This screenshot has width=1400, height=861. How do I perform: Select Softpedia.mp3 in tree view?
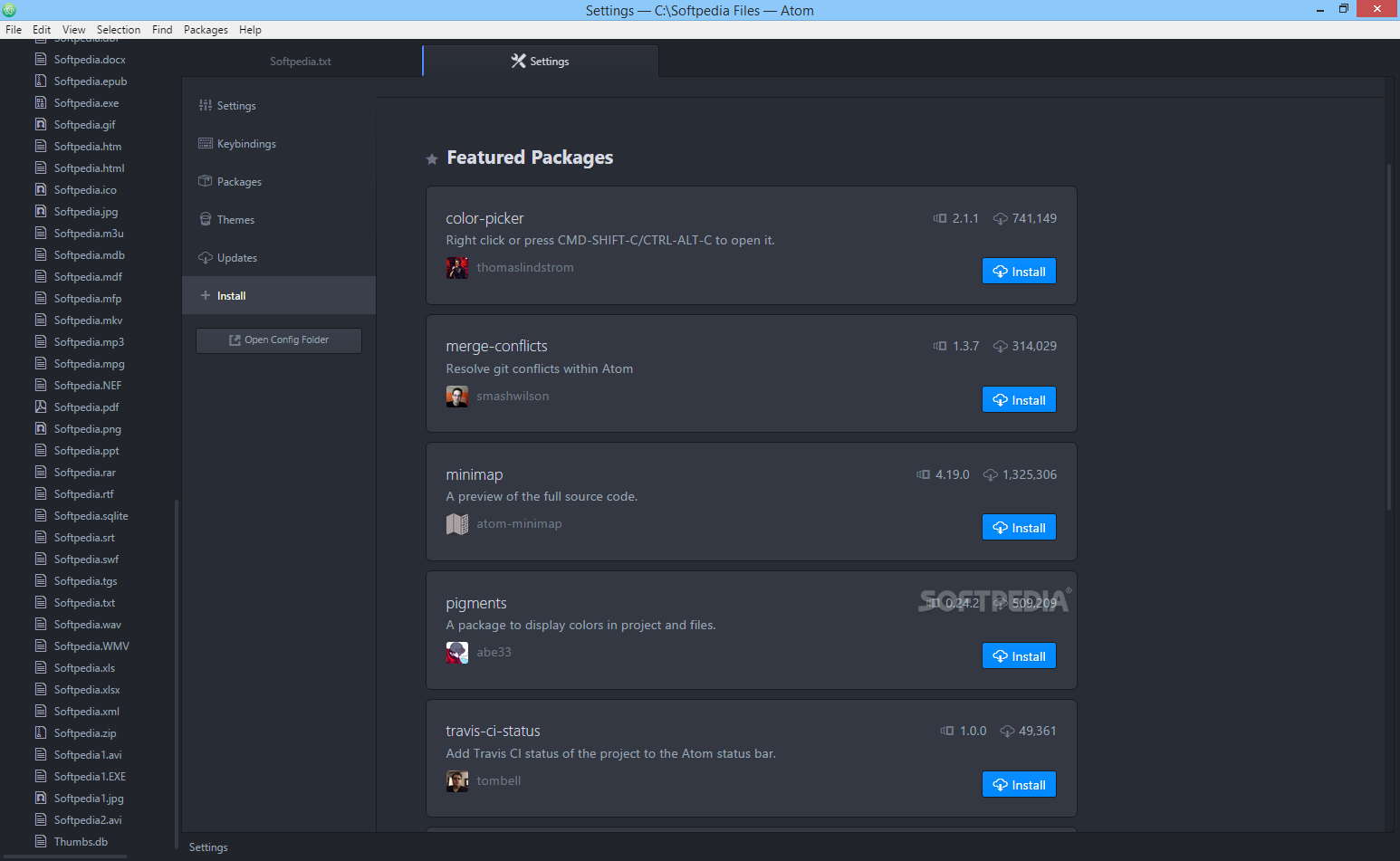89,342
